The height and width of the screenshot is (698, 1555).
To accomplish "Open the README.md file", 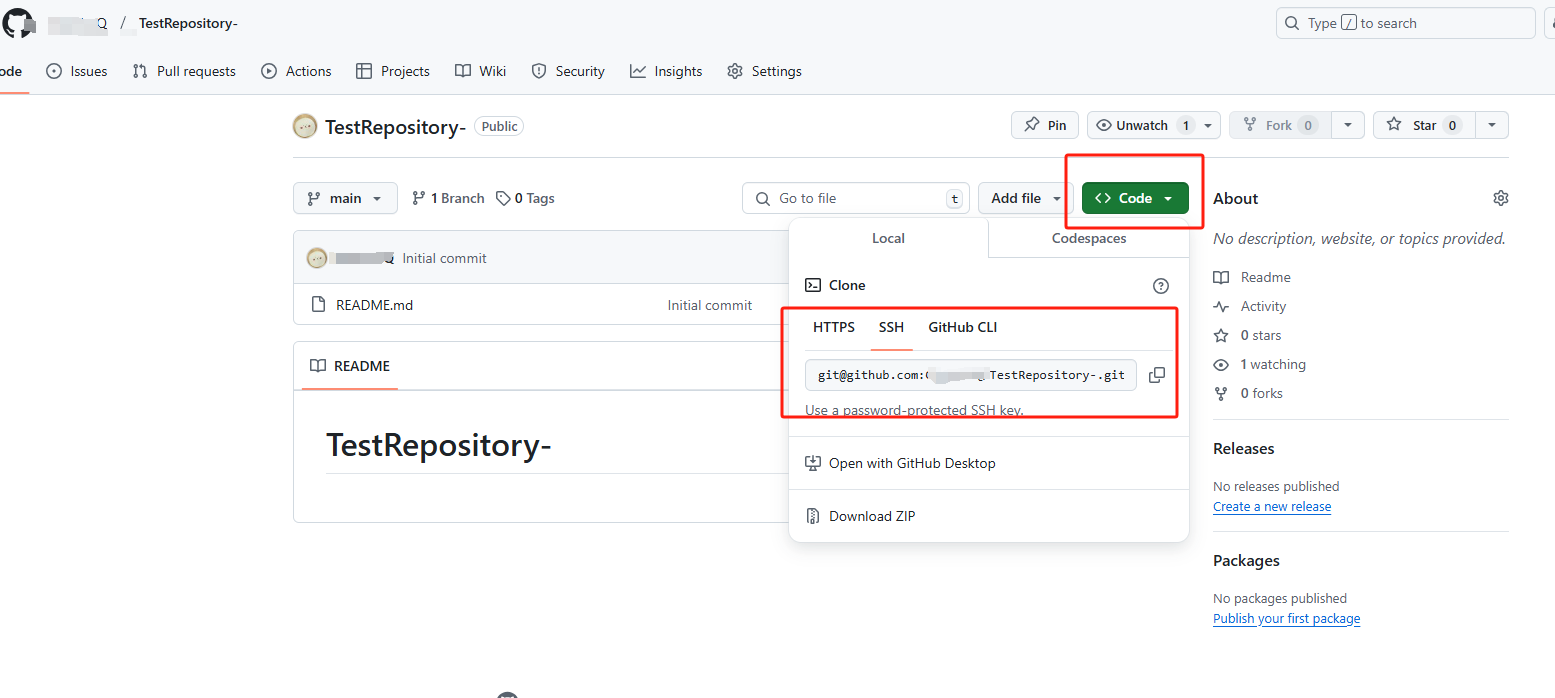I will [374, 305].
